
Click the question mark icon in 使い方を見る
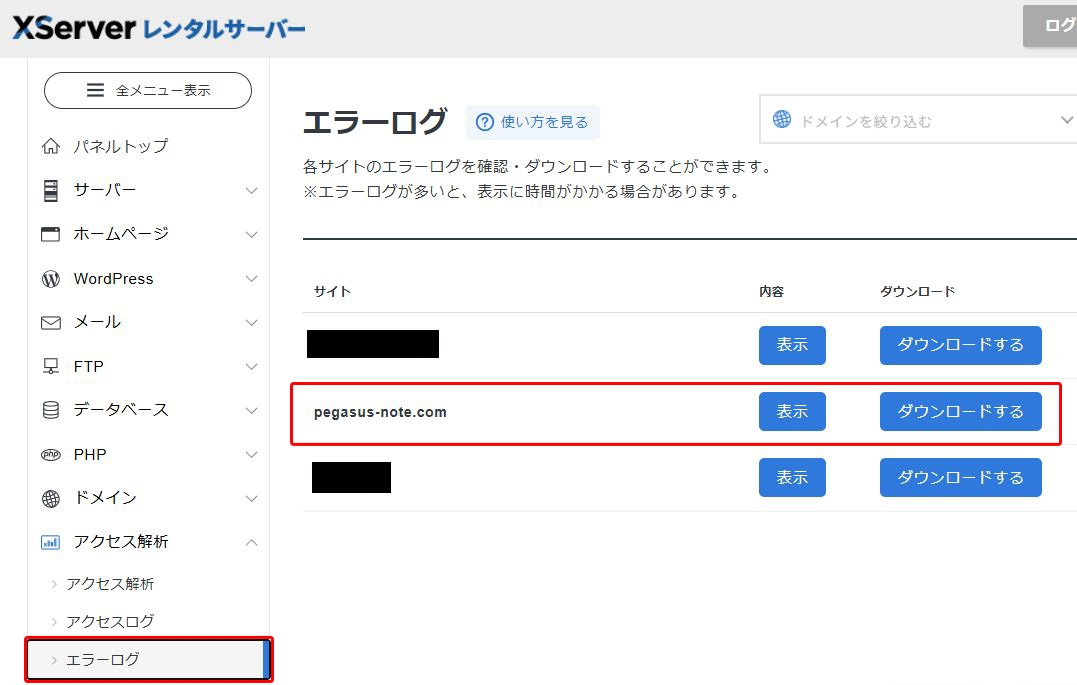(x=485, y=122)
